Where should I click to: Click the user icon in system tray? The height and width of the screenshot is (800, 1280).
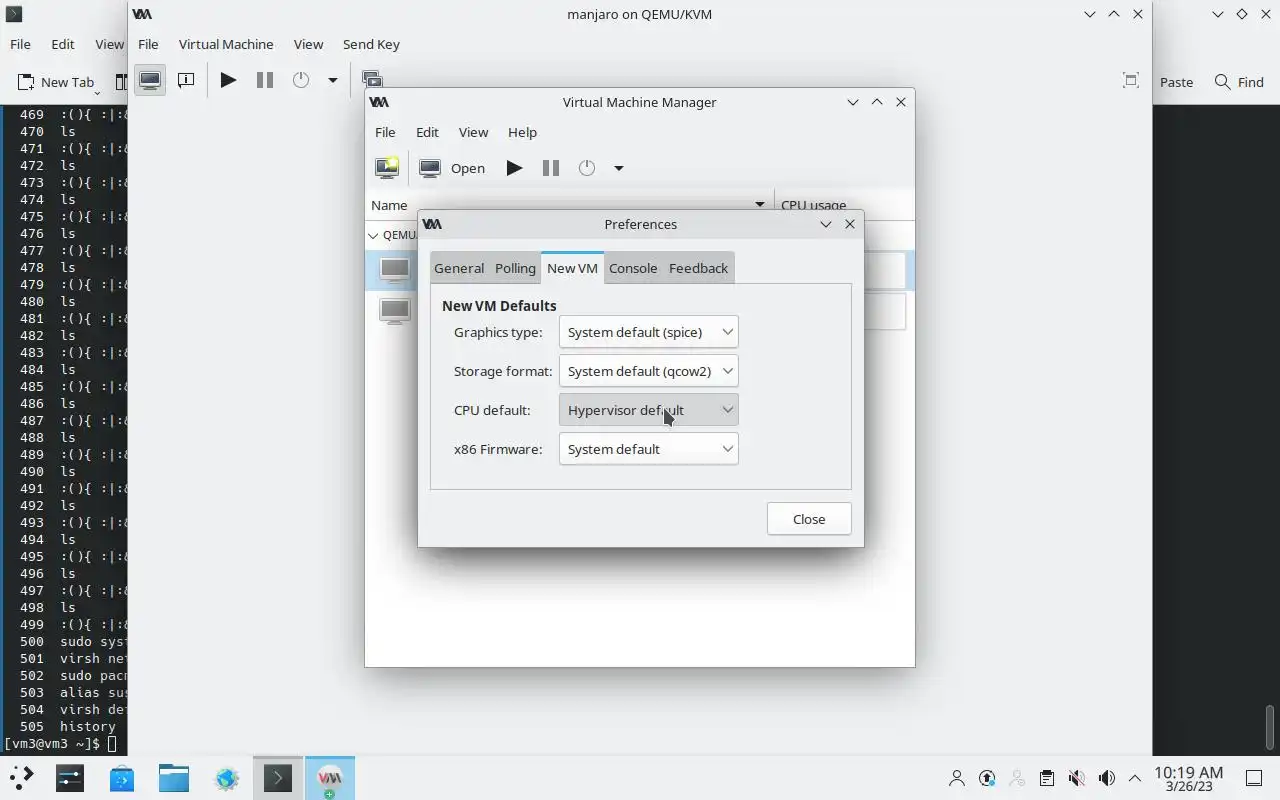pyautogui.click(x=957, y=778)
